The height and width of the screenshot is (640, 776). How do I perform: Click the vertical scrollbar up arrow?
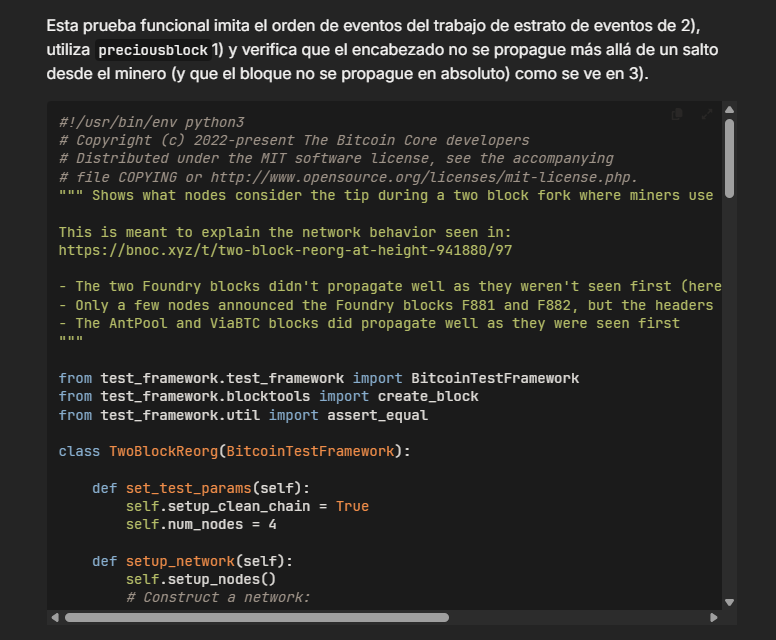(729, 108)
